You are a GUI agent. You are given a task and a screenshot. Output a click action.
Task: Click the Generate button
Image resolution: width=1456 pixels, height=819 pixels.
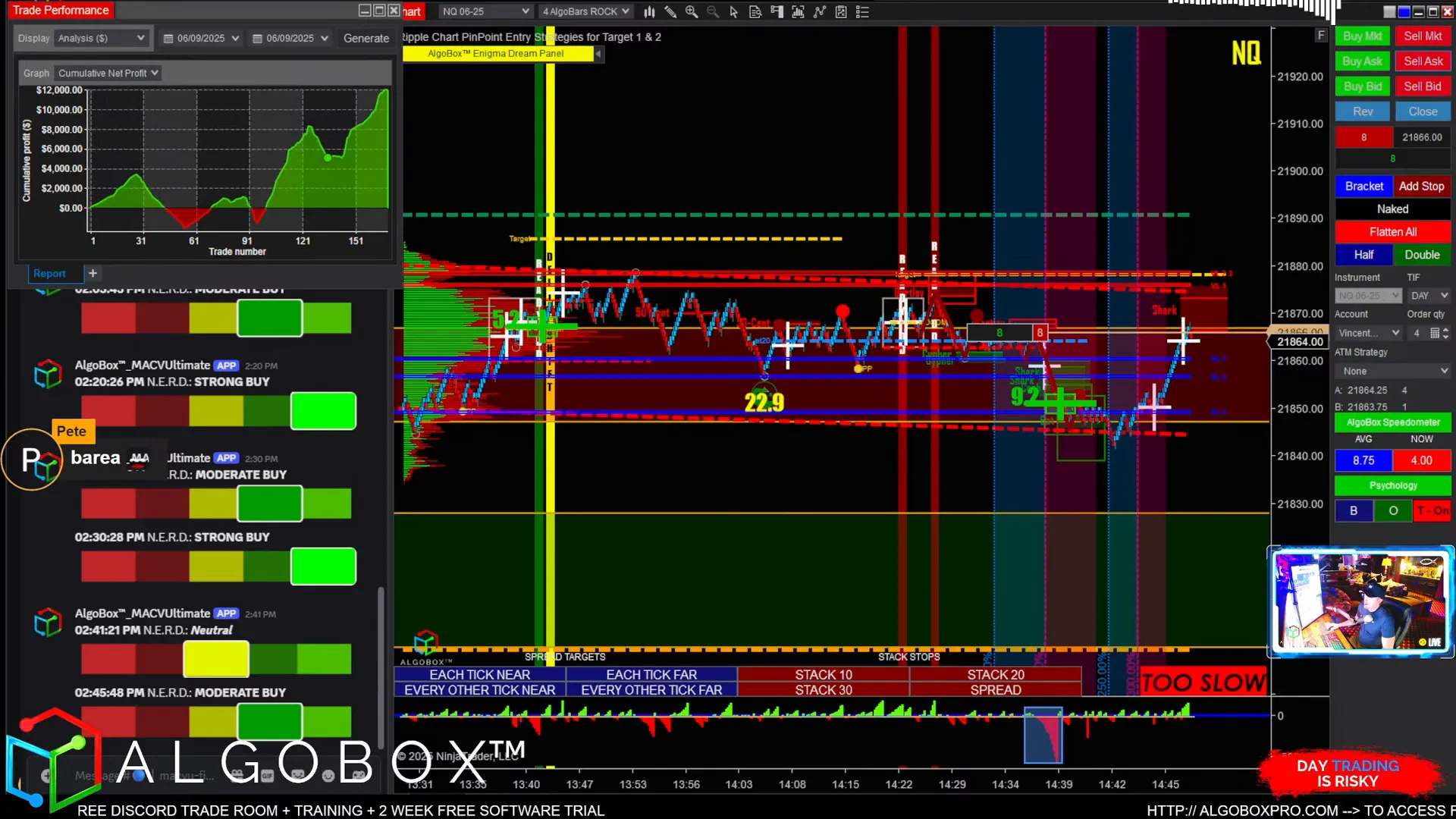tap(366, 38)
